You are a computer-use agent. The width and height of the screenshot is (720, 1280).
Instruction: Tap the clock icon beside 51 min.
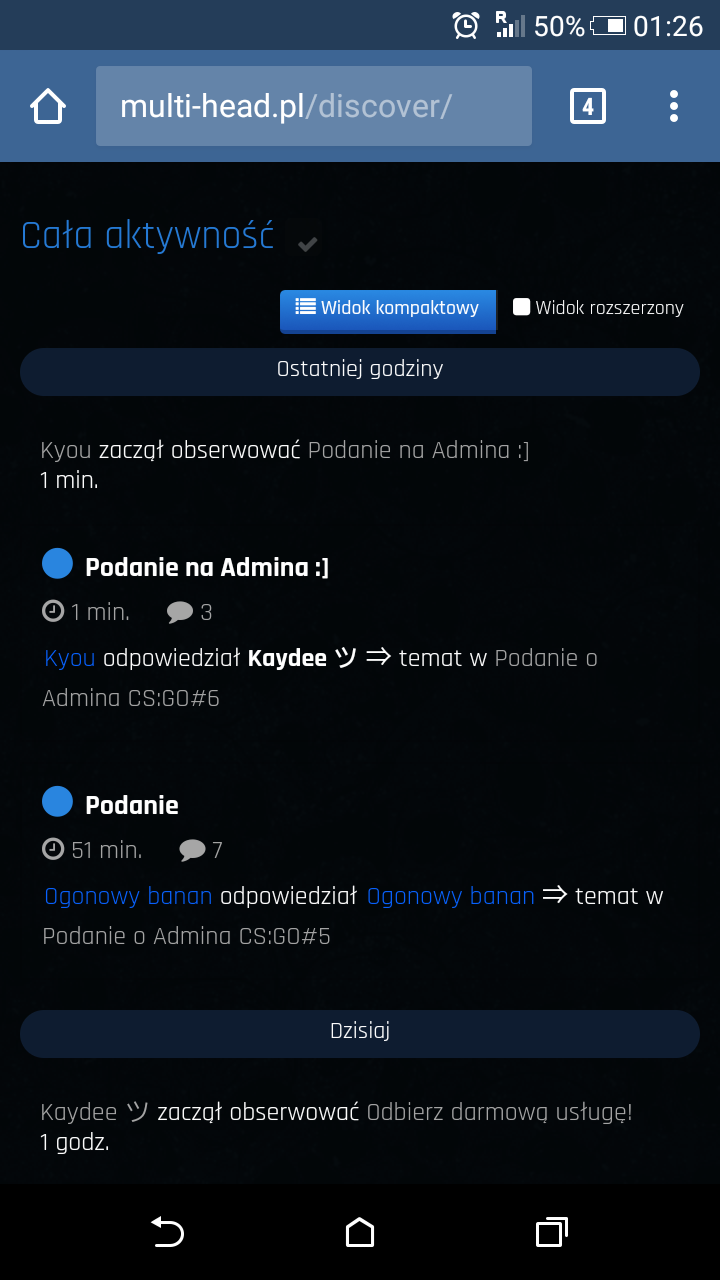click(53, 850)
